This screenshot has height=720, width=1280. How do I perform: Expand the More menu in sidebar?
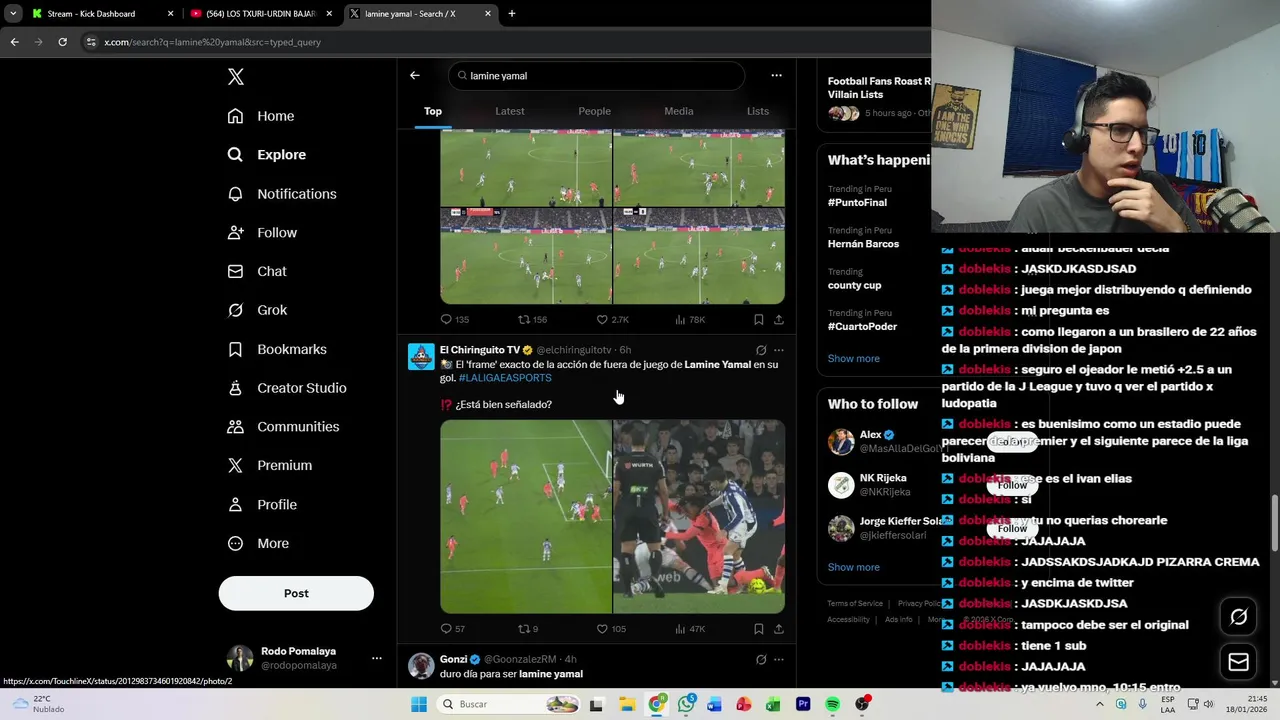[258, 543]
